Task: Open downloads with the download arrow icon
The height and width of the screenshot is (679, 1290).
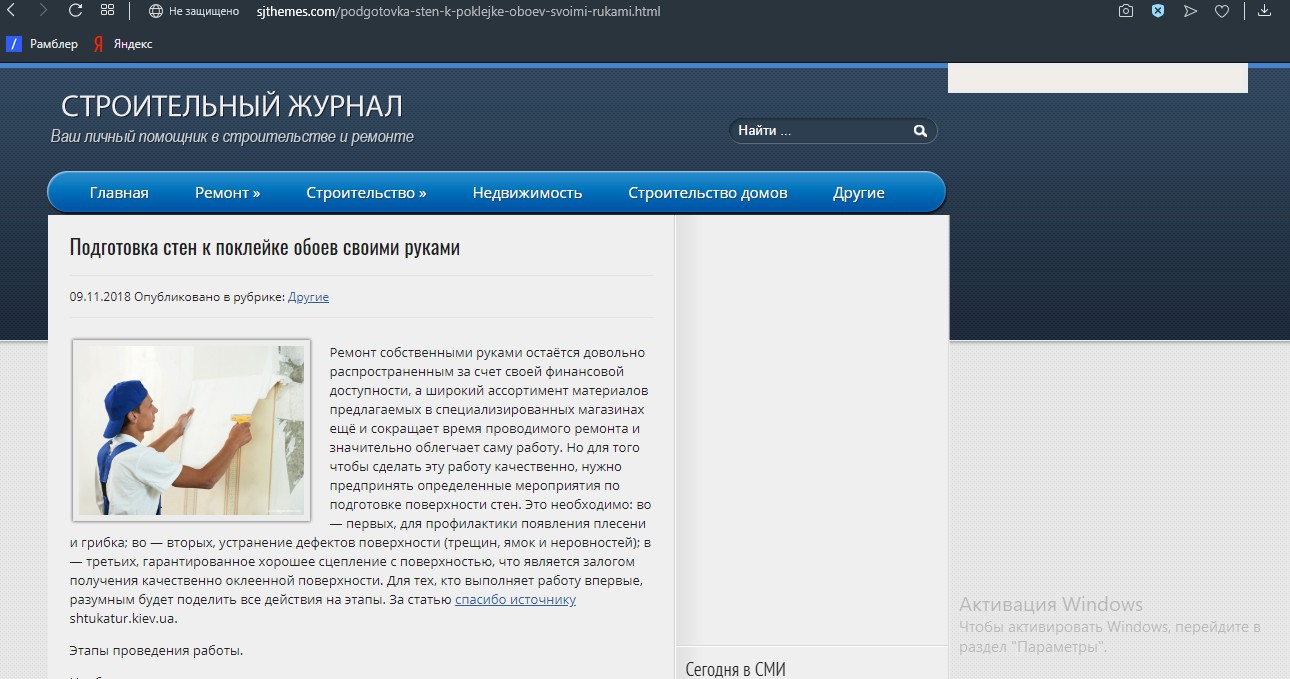Action: click(1264, 11)
